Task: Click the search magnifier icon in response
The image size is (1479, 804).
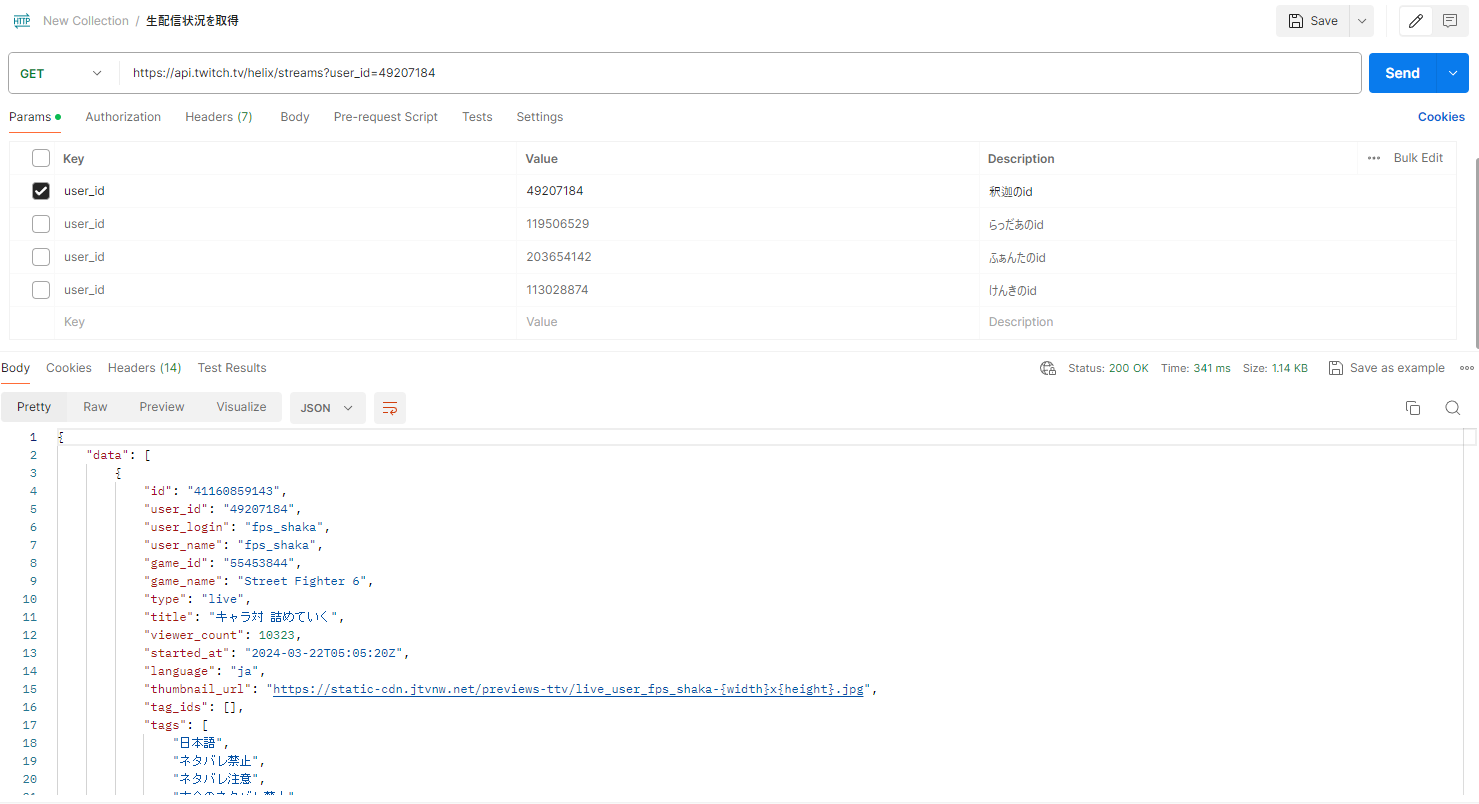Action: click(x=1452, y=408)
